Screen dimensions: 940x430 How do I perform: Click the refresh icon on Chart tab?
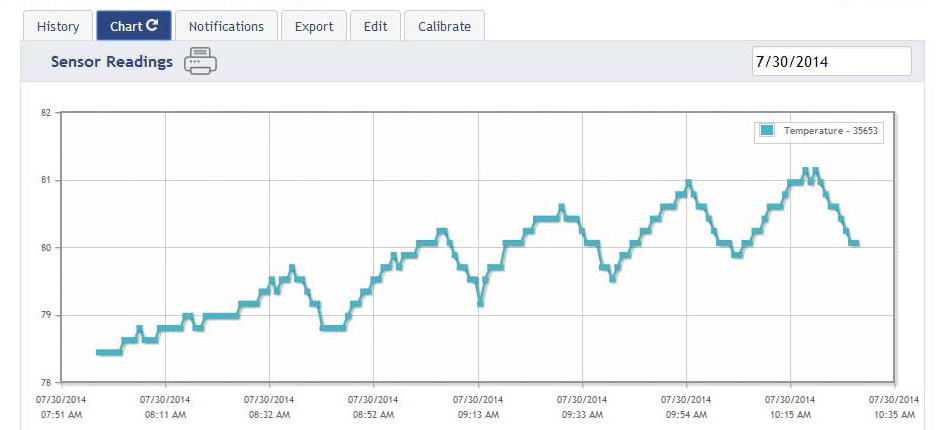point(152,25)
